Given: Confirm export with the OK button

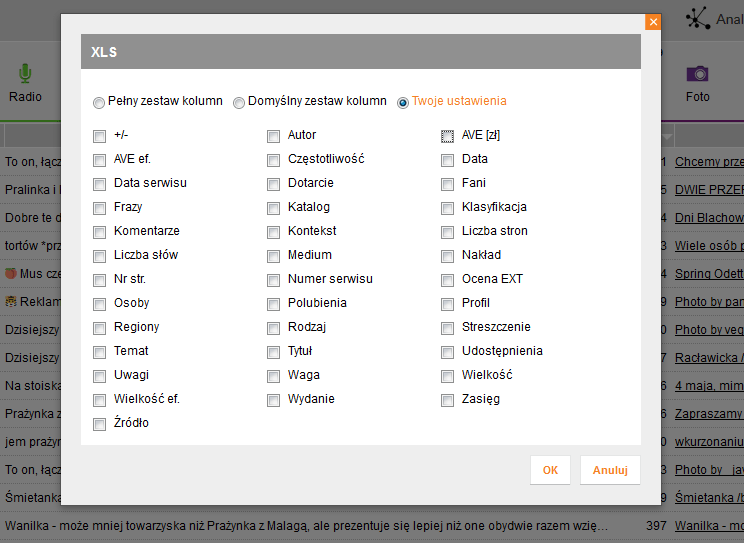Looking at the screenshot, I should tap(550, 470).
